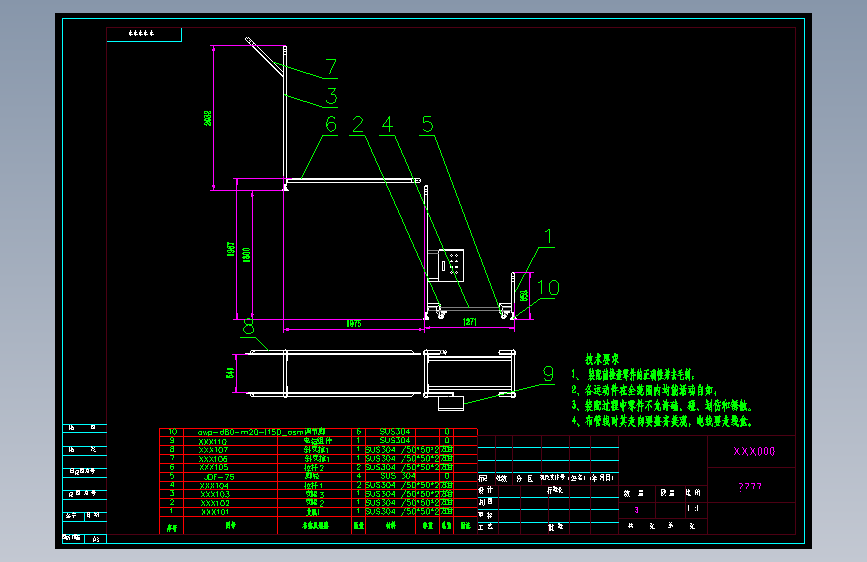
Task: Select the small vertical dimension beside the right bracket
Action: [524, 295]
